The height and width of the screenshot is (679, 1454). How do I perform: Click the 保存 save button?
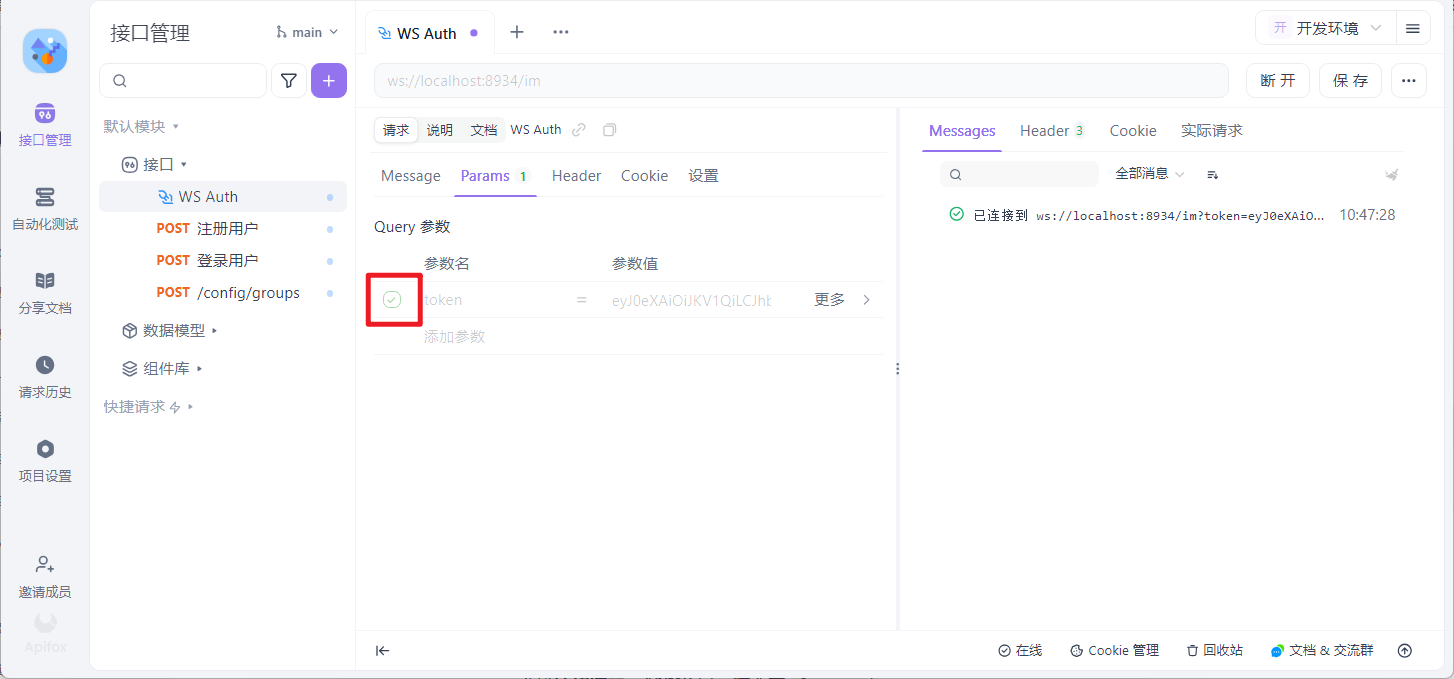coord(1350,81)
